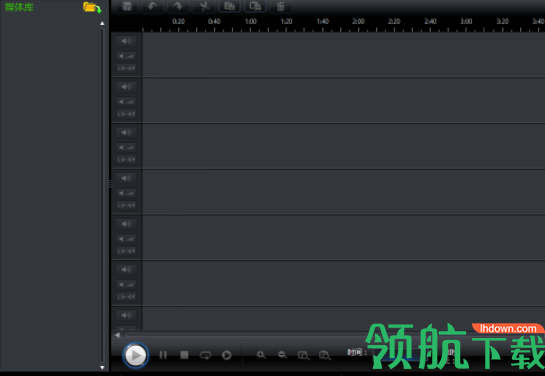This screenshot has height=376, width=545.
Task: Open the fourth track's volume control
Action: [126, 193]
